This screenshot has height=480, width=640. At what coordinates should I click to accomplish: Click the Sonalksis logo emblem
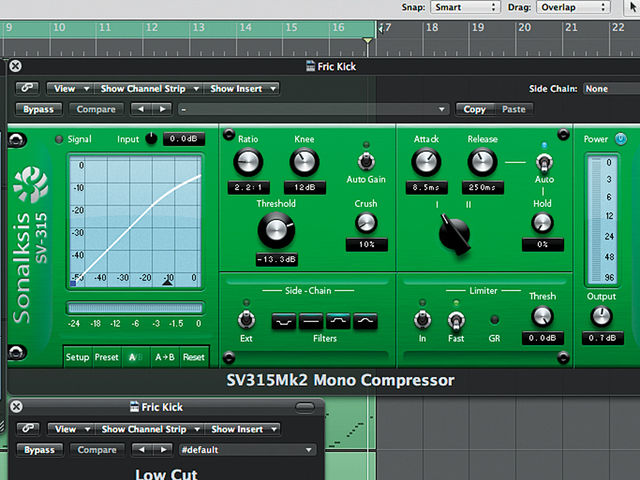(x=30, y=185)
